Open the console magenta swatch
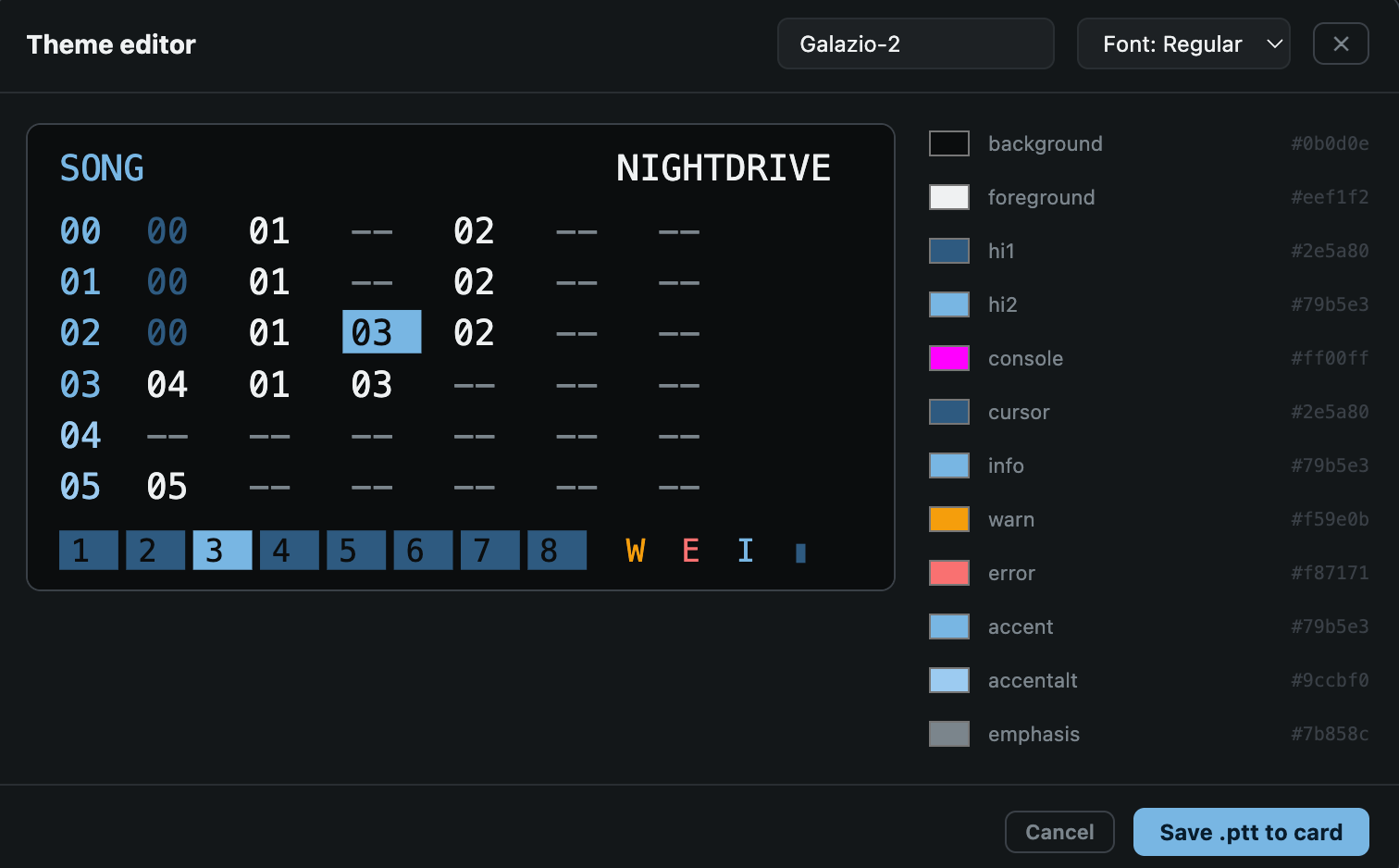 pos(949,358)
